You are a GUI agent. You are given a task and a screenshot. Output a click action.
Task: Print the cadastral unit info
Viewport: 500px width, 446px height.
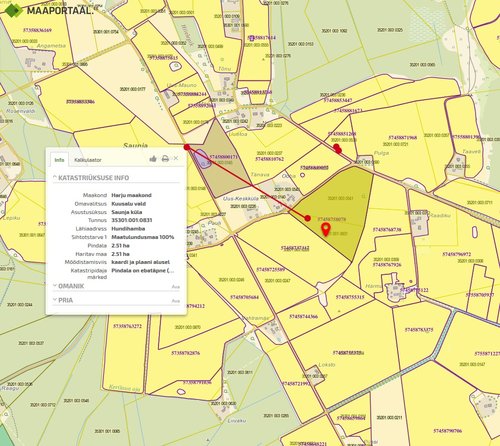click(165, 159)
